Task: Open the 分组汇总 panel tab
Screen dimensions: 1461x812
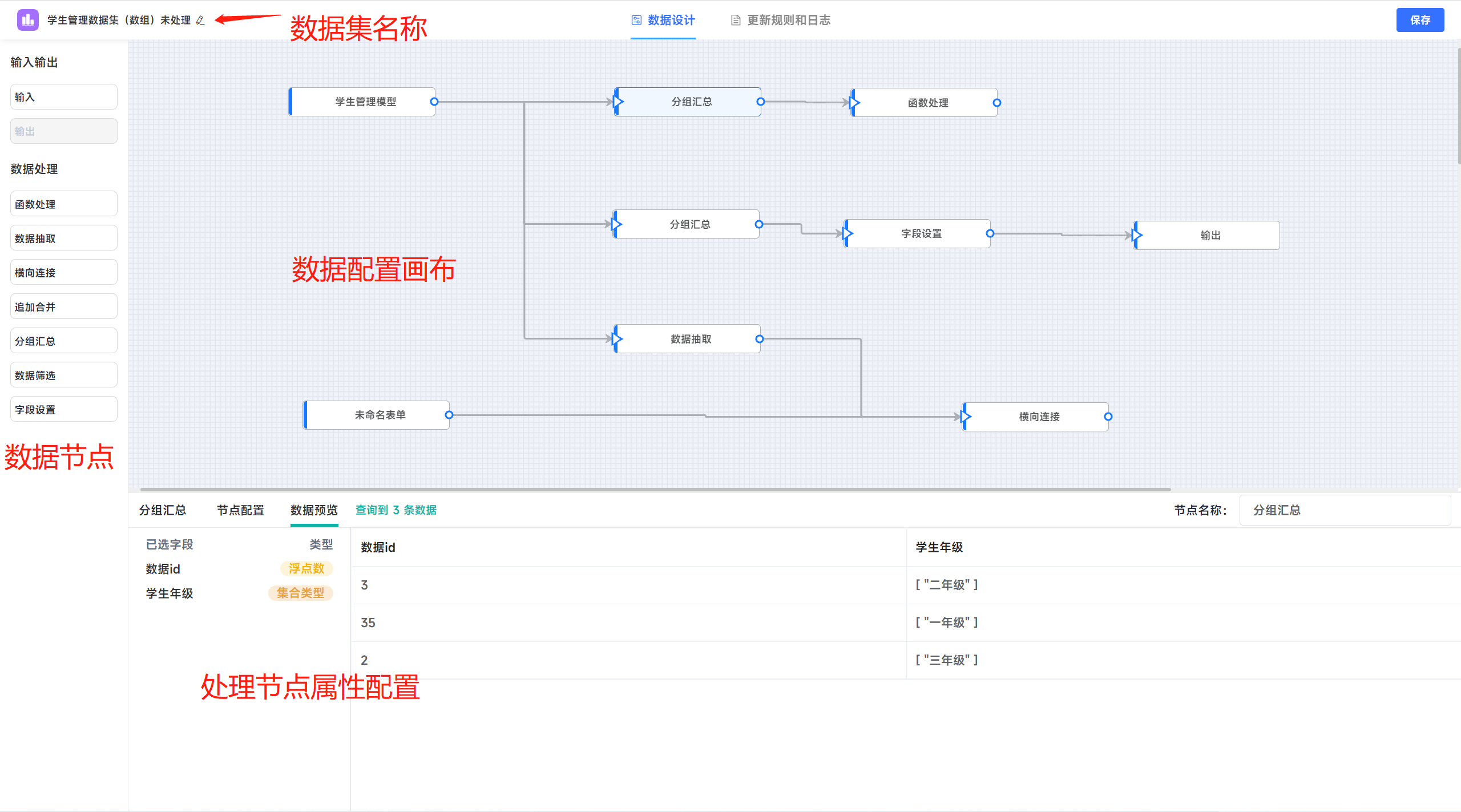Action: click(x=163, y=510)
